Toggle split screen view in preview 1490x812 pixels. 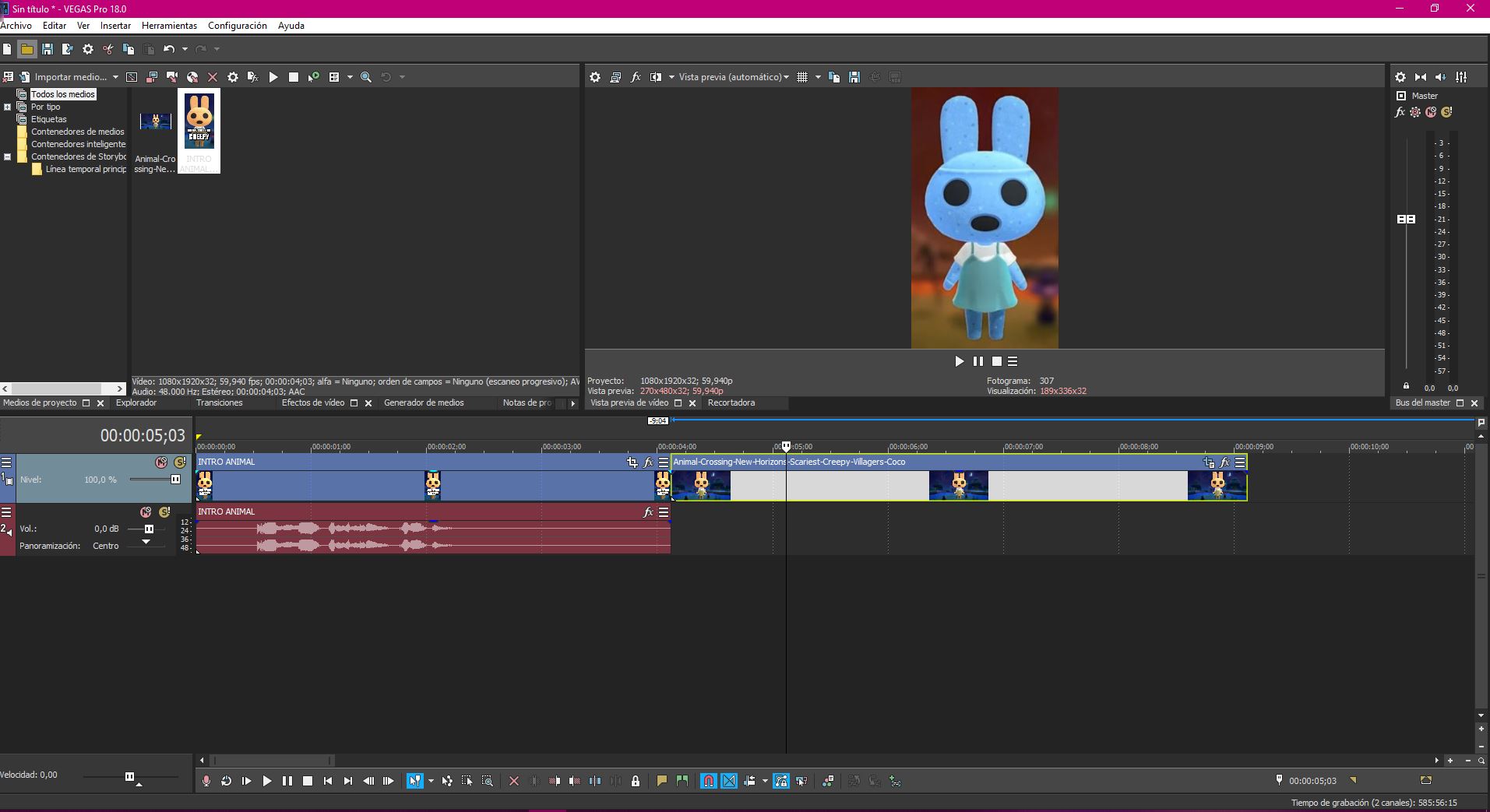656,77
